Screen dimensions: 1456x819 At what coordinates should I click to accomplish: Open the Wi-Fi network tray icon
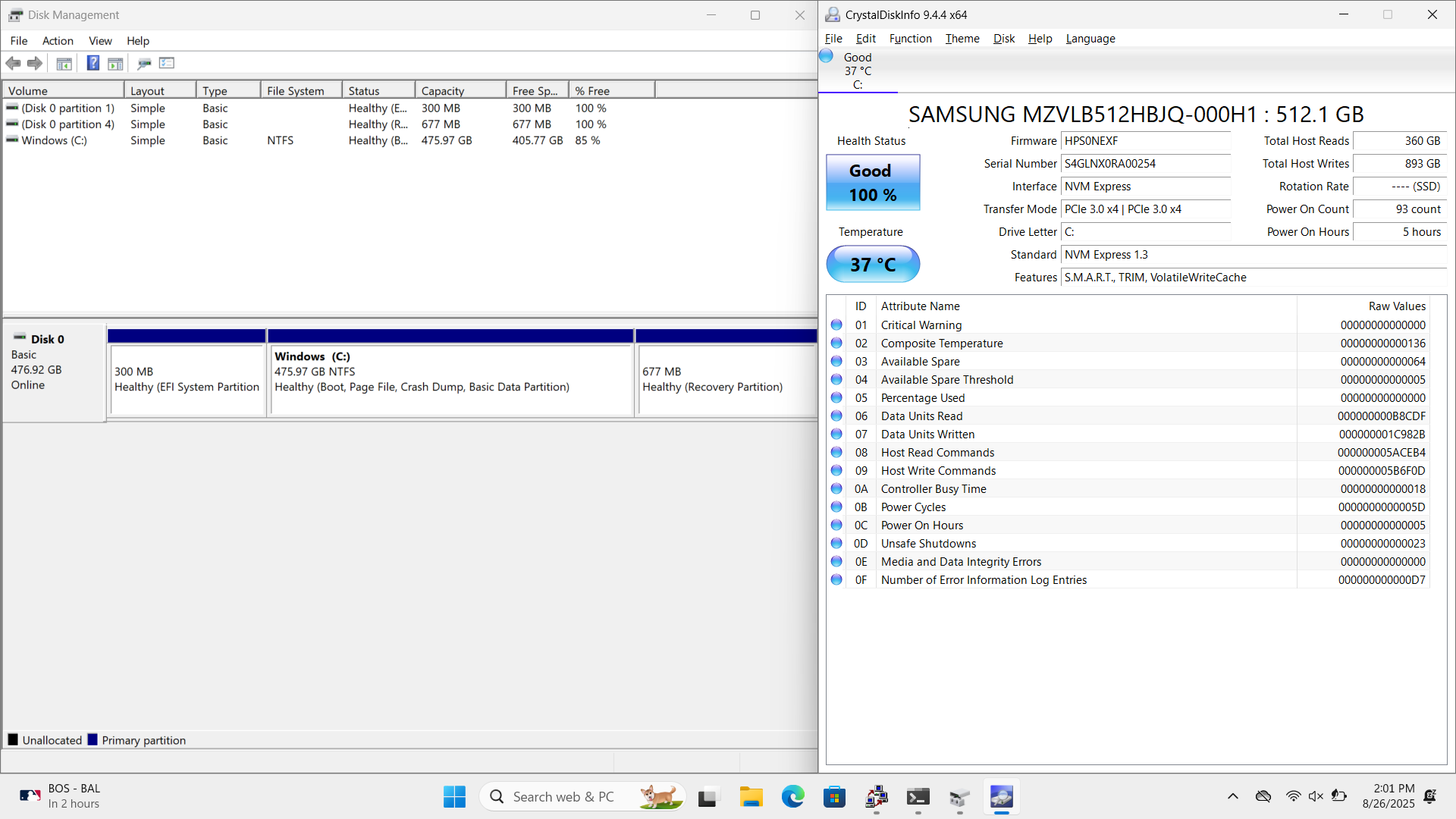tap(1293, 796)
